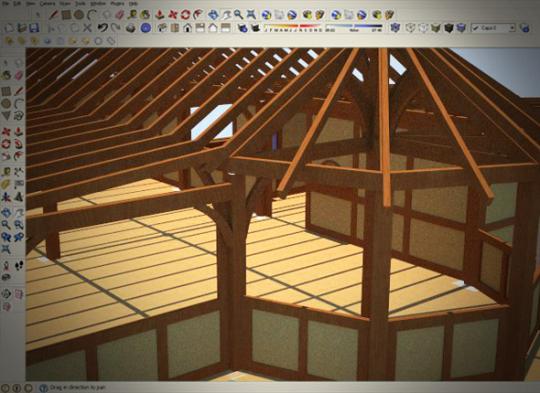Select the Polygon tool in left palette
The height and width of the screenshot is (393, 540).
pyautogui.click(x=6, y=115)
